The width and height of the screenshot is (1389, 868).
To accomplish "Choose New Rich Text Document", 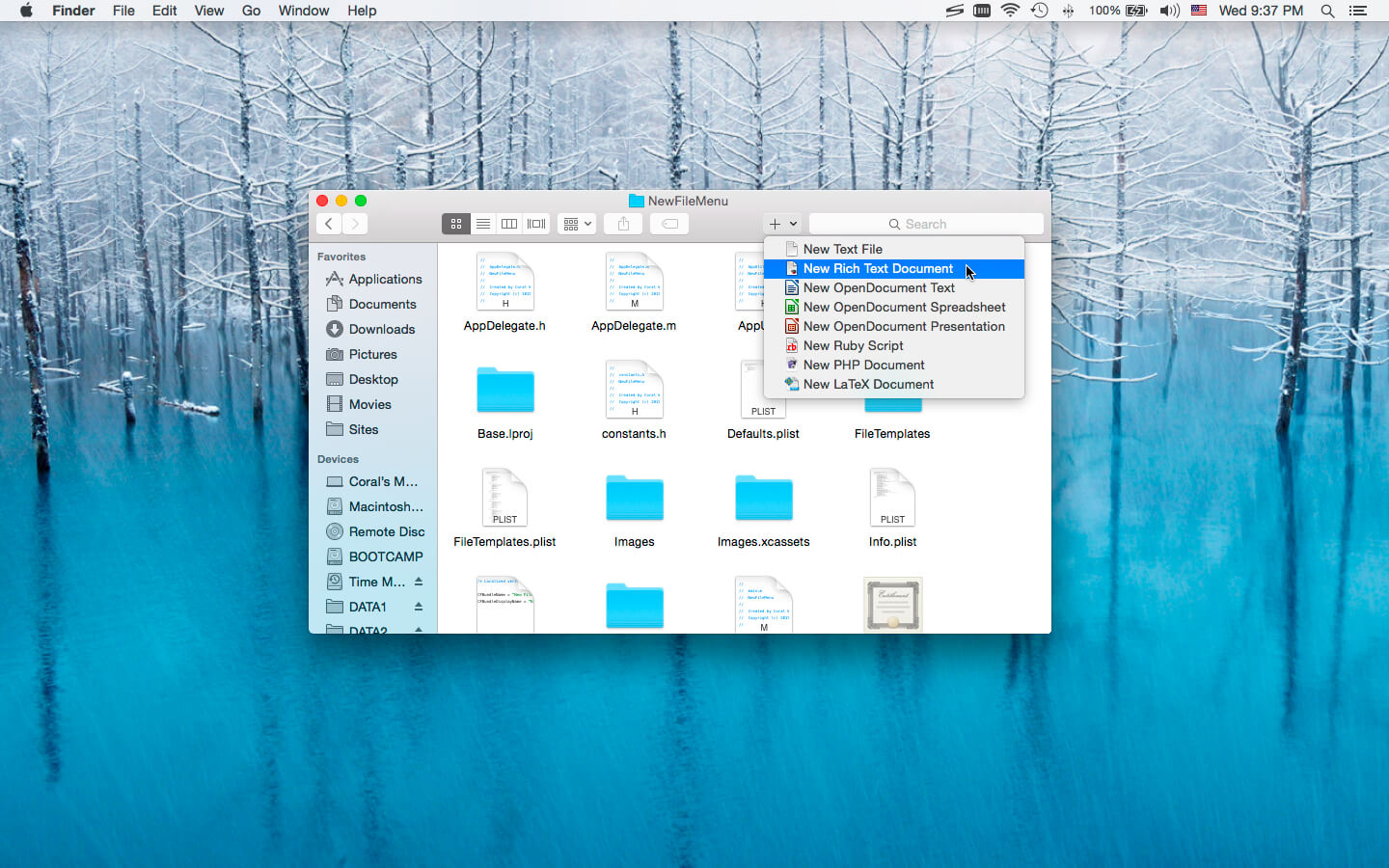I will pyautogui.click(x=893, y=268).
